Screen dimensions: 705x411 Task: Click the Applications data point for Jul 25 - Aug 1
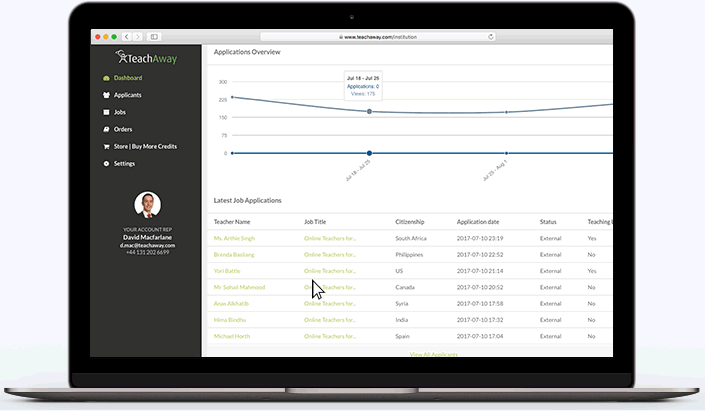click(x=507, y=153)
